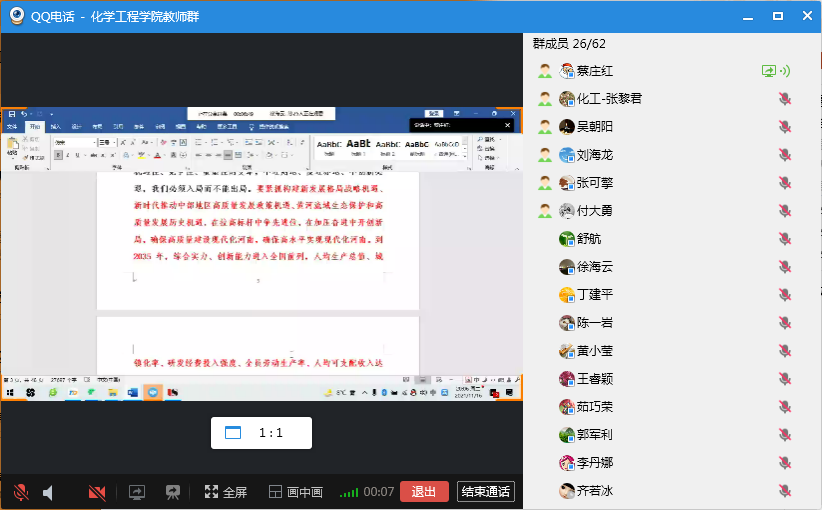
Task: Open 刘海龙's avatar in member list
Action: pyautogui.click(x=567, y=155)
